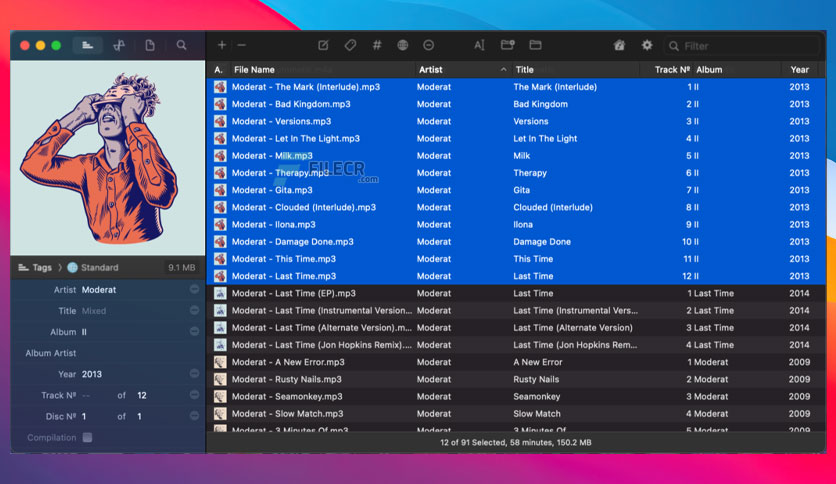This screenshot has width=836, height=484.
Task: Toggle the circle button beside Year field
Action: coord(194,374)
